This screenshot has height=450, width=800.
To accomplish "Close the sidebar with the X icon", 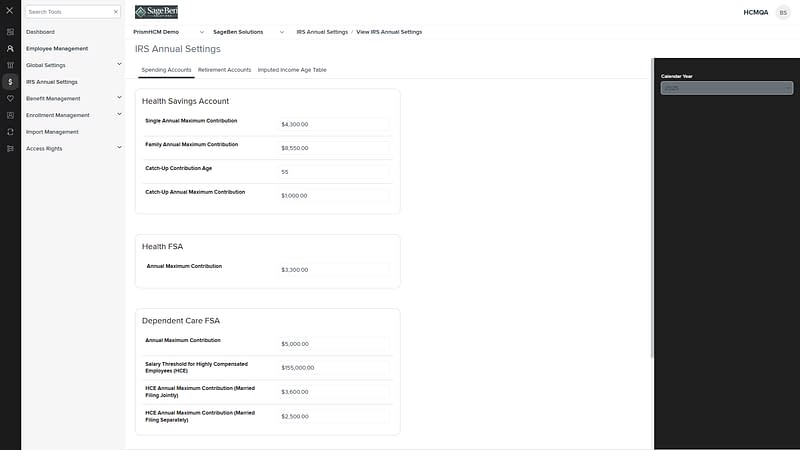I will pyautogui.click(x=10, y=11).
